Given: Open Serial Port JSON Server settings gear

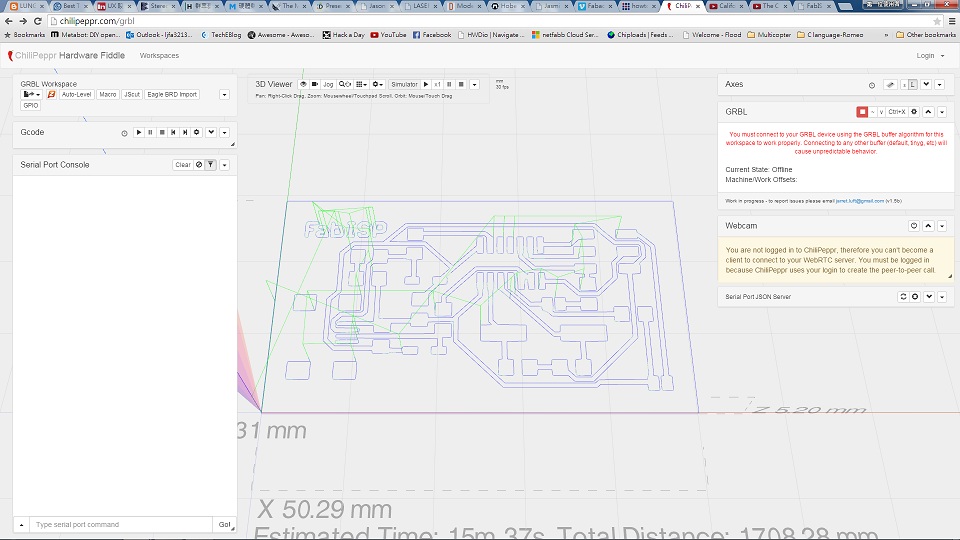Looking at the screenshot, I should tap(915, 296).
